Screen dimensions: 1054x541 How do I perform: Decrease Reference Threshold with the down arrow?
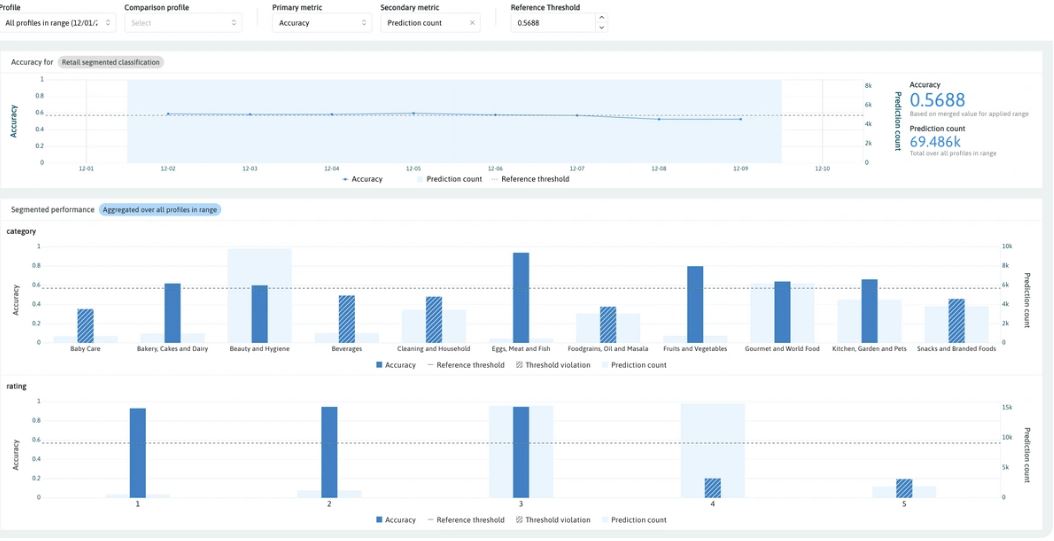point(600,27)
